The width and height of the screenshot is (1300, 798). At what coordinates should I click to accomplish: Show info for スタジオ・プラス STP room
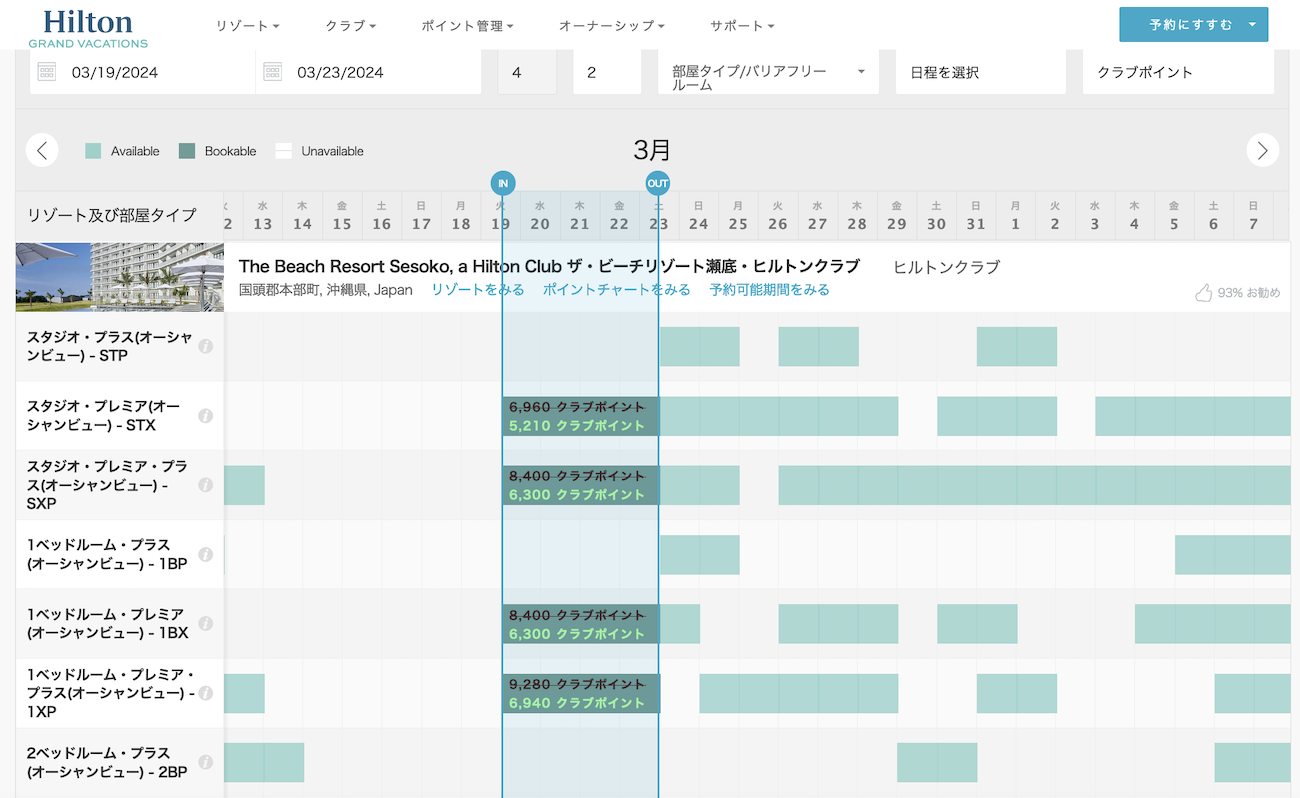click(x=205, y=346)
